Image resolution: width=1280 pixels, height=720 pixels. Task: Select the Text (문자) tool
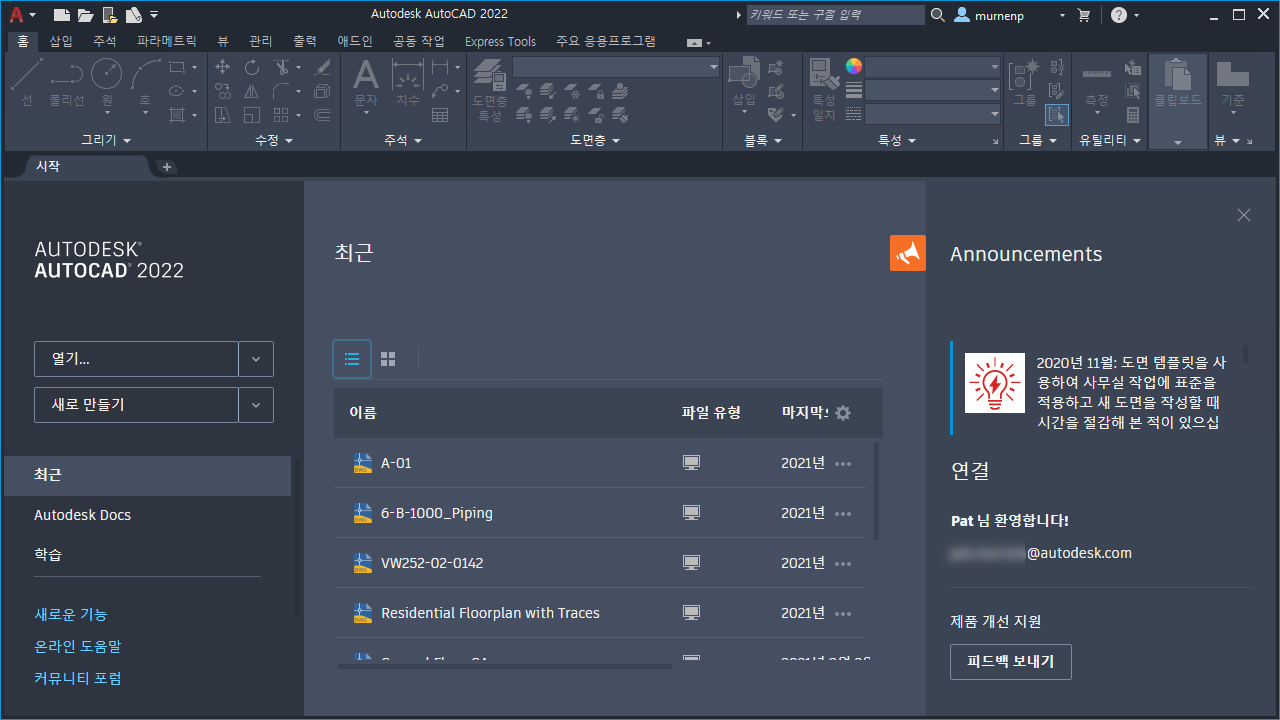[366, 82]
